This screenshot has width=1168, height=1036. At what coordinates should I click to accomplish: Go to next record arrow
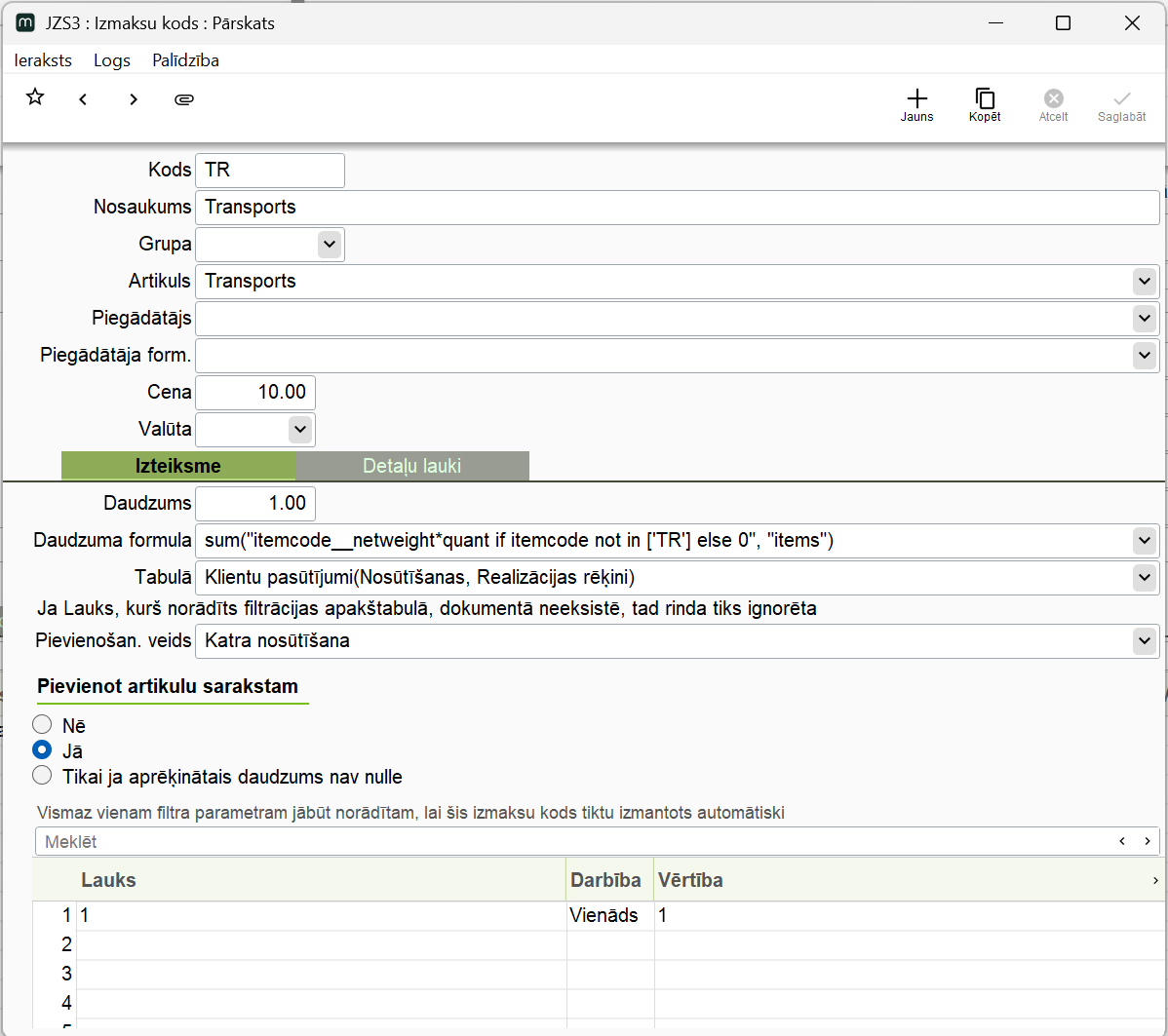(x=134, y=99)
